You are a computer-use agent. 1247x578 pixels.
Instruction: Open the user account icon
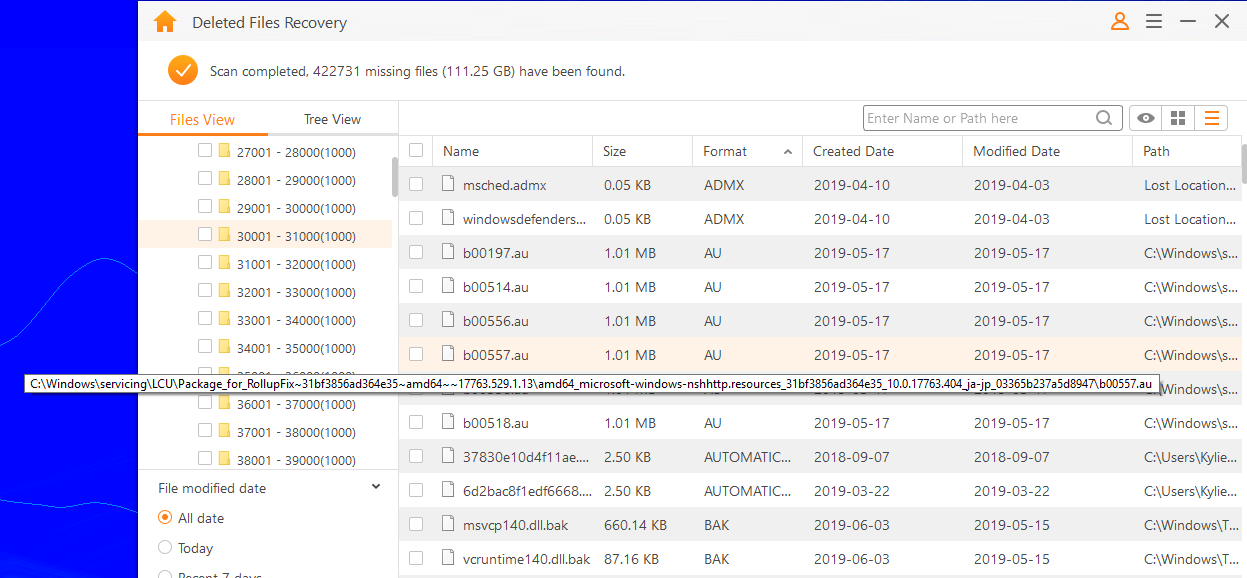[1120, 21]
